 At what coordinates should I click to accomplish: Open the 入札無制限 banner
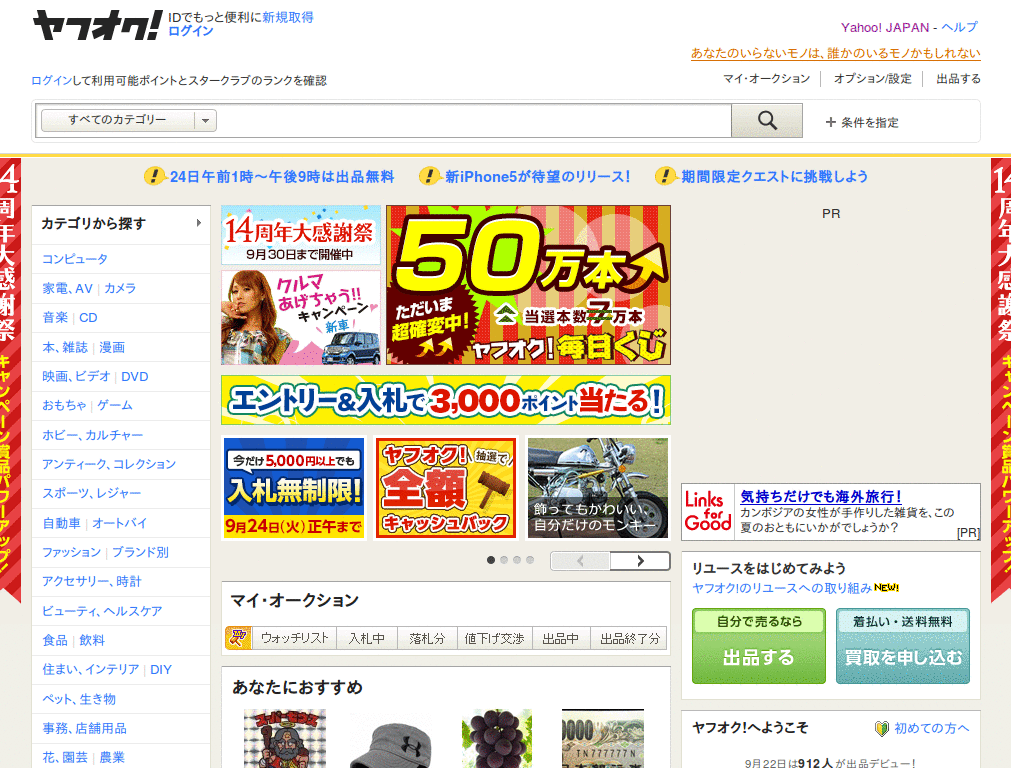tap(294, 488)
